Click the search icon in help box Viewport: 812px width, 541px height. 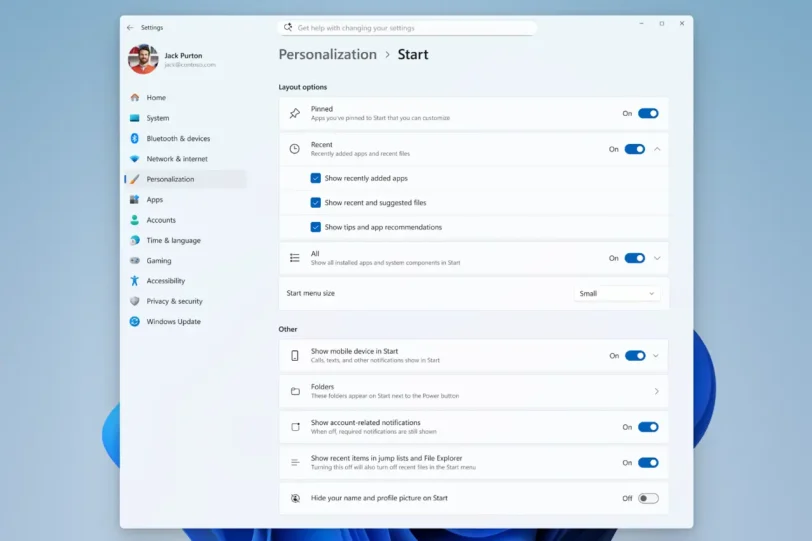pos(288,27)
